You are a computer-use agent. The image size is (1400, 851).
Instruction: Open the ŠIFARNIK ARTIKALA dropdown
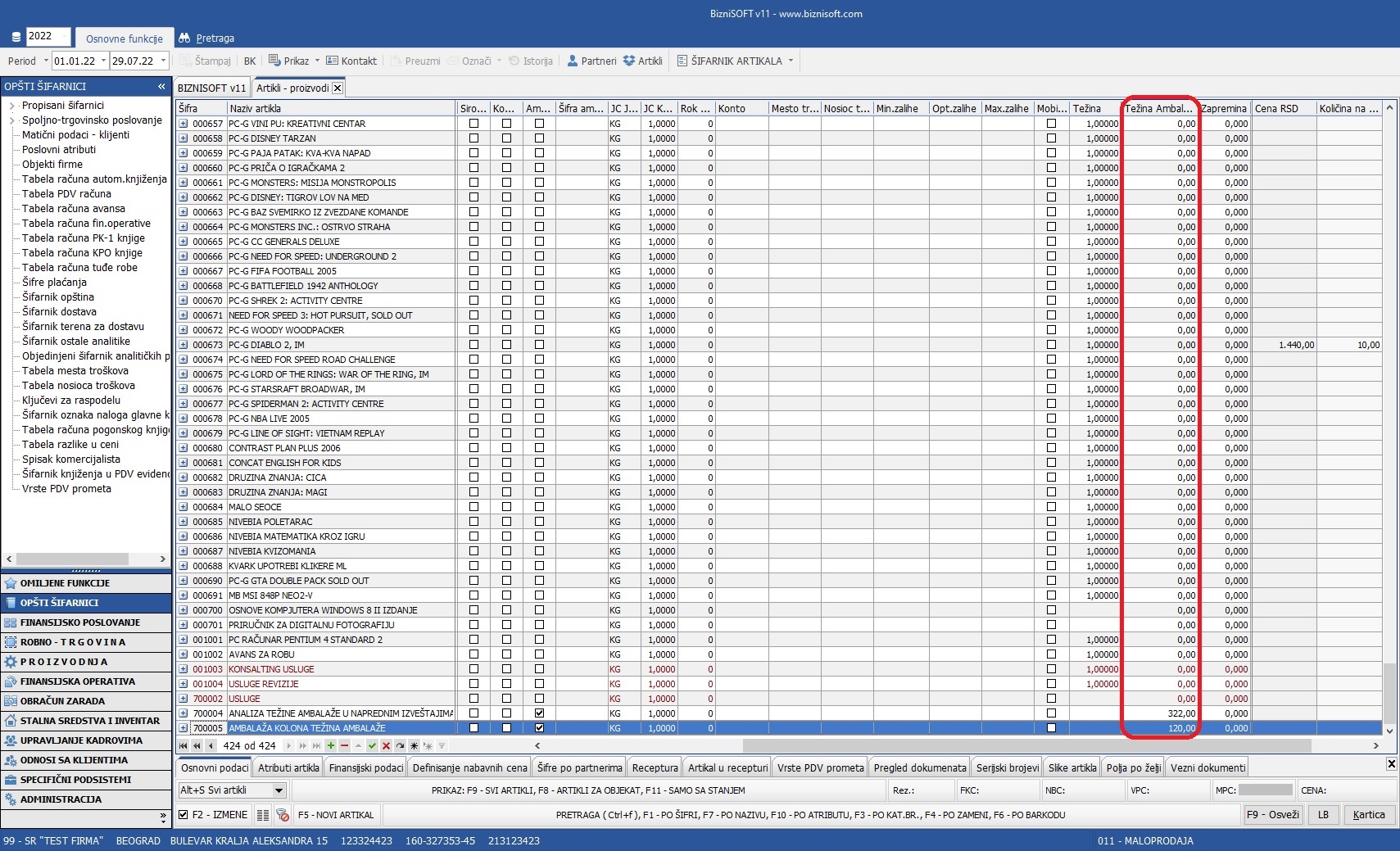point(791,61)
